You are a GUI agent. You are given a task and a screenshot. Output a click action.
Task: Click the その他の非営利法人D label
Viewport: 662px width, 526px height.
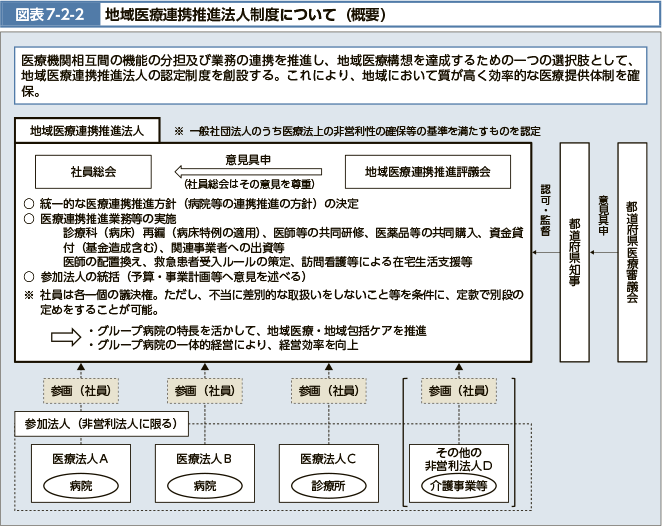(x=458, y=458)
